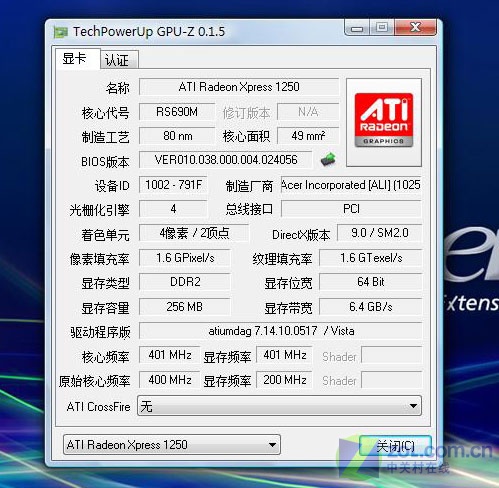Click the 修订版本 label

tap(246, 113)
